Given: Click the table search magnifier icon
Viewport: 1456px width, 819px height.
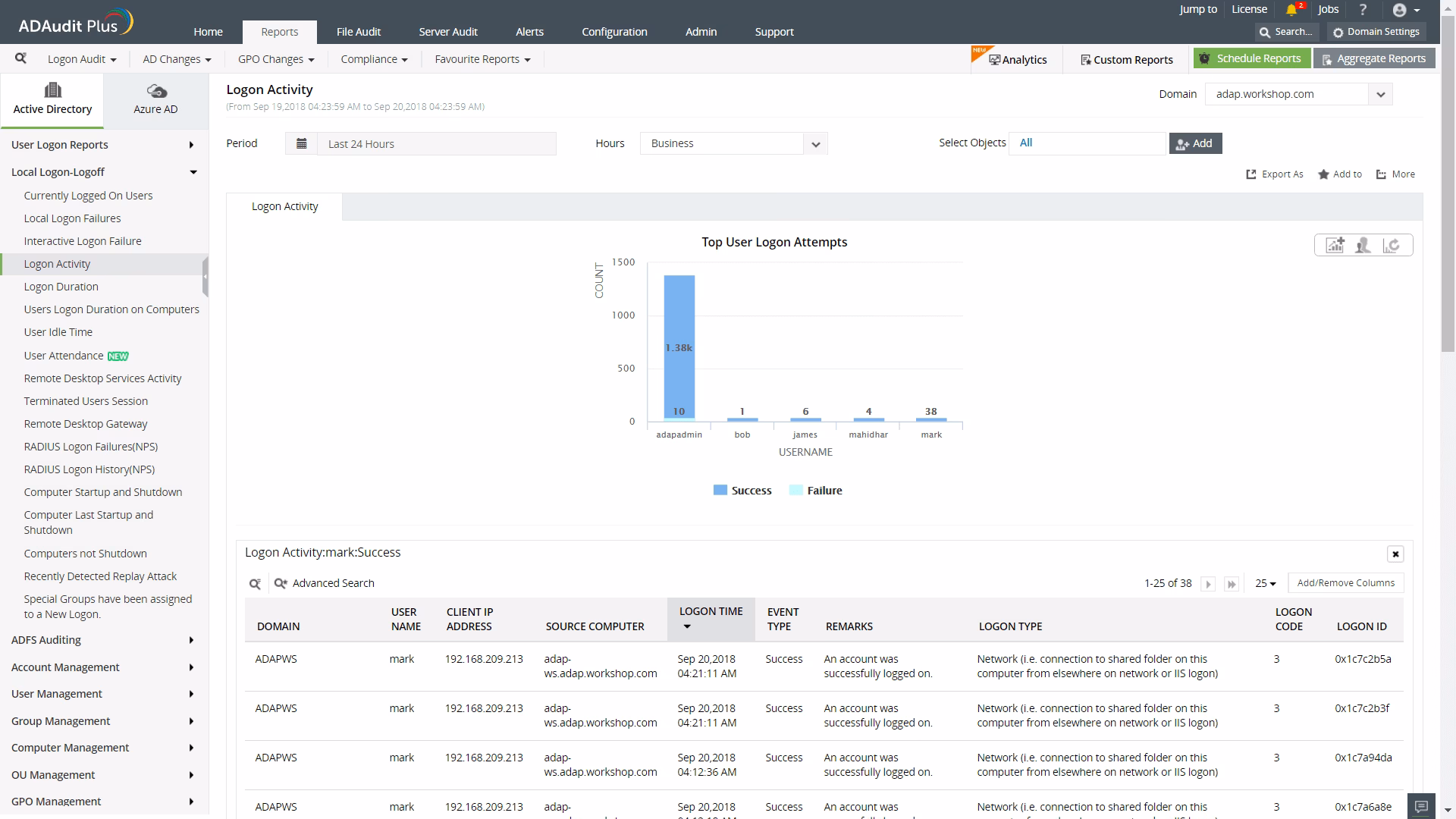Looking at the screenshot, I should 255,583.
